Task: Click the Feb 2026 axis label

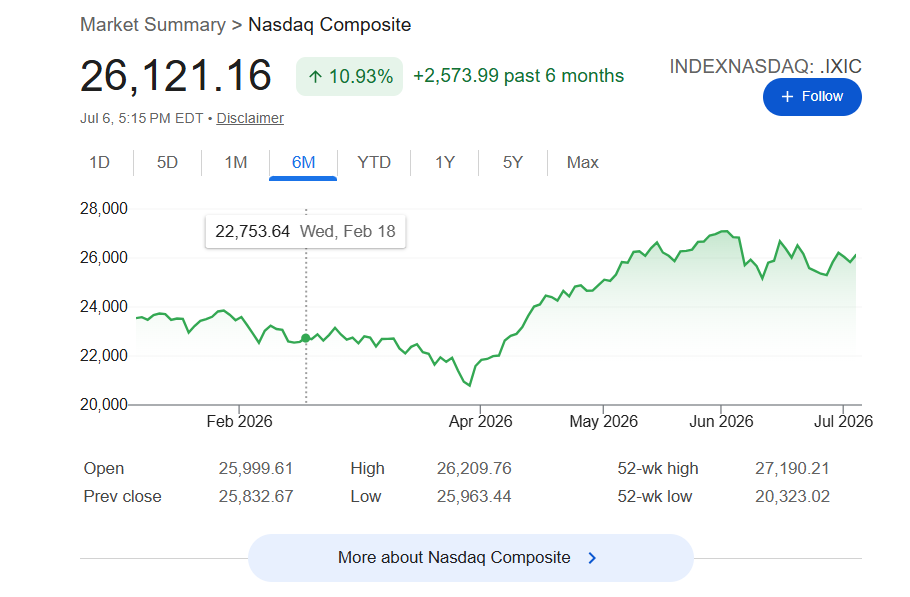Action: [x=239, y=421]
